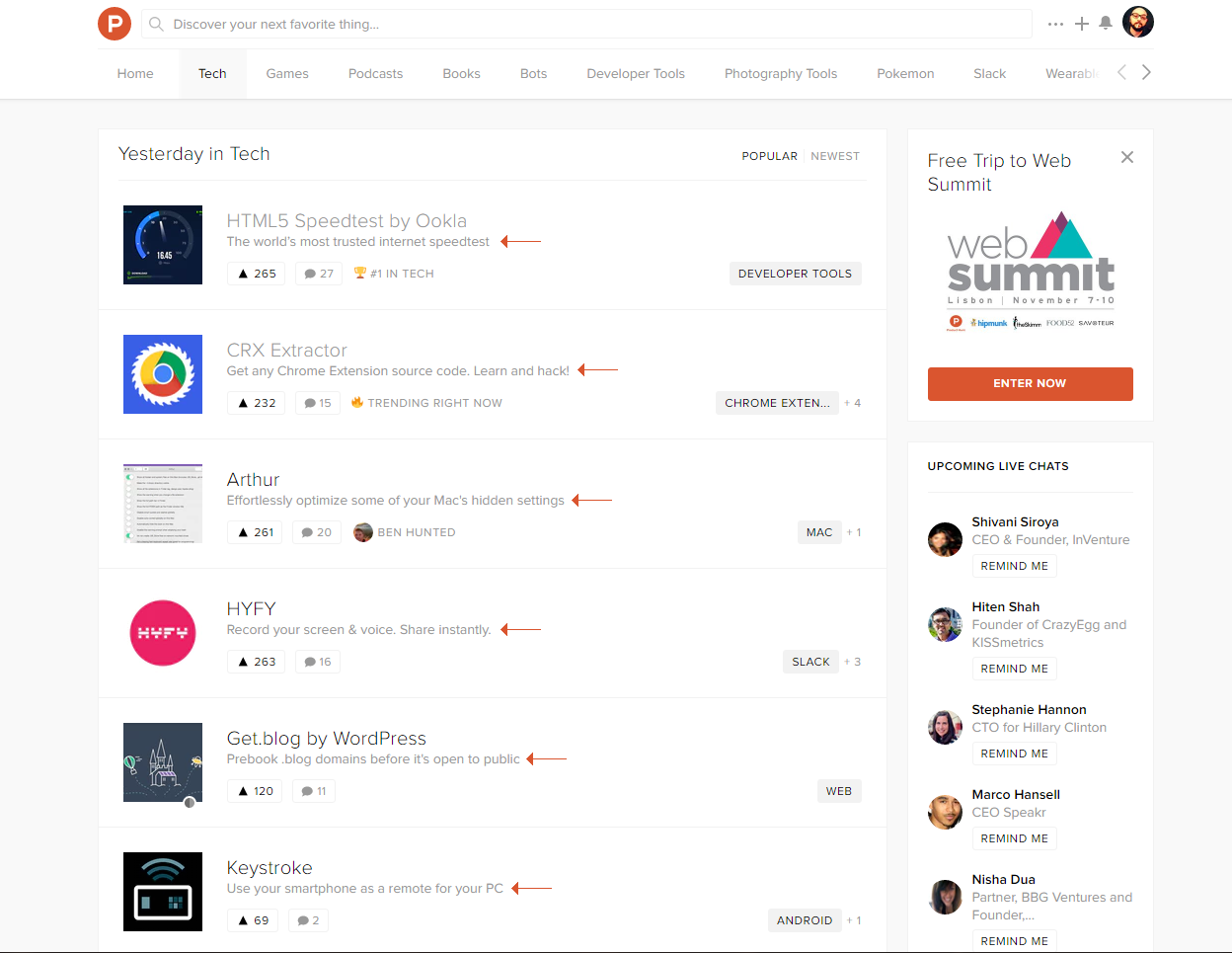Image resolution: width=1232 pixels, height=953 pixels.
Task: Upvote Arthur (261)
Action: 255,532
